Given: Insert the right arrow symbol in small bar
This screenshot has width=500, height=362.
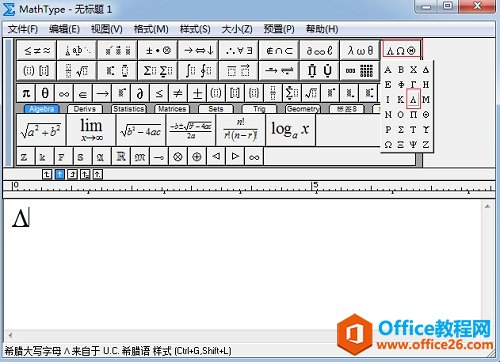Looking at the screenshot, I should (102, 93).
